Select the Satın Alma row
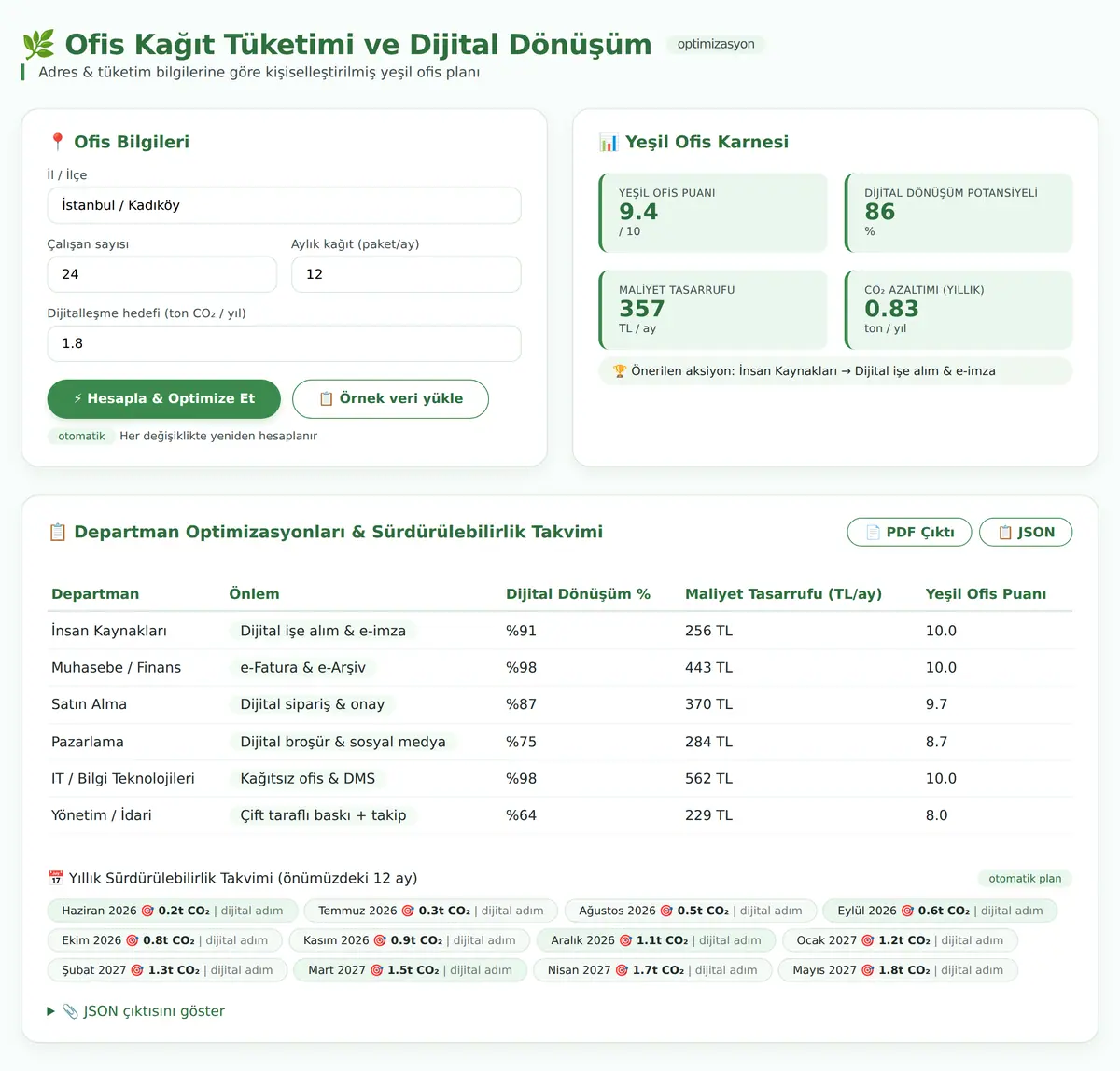 pyautogui.click(x=560, y=704)
